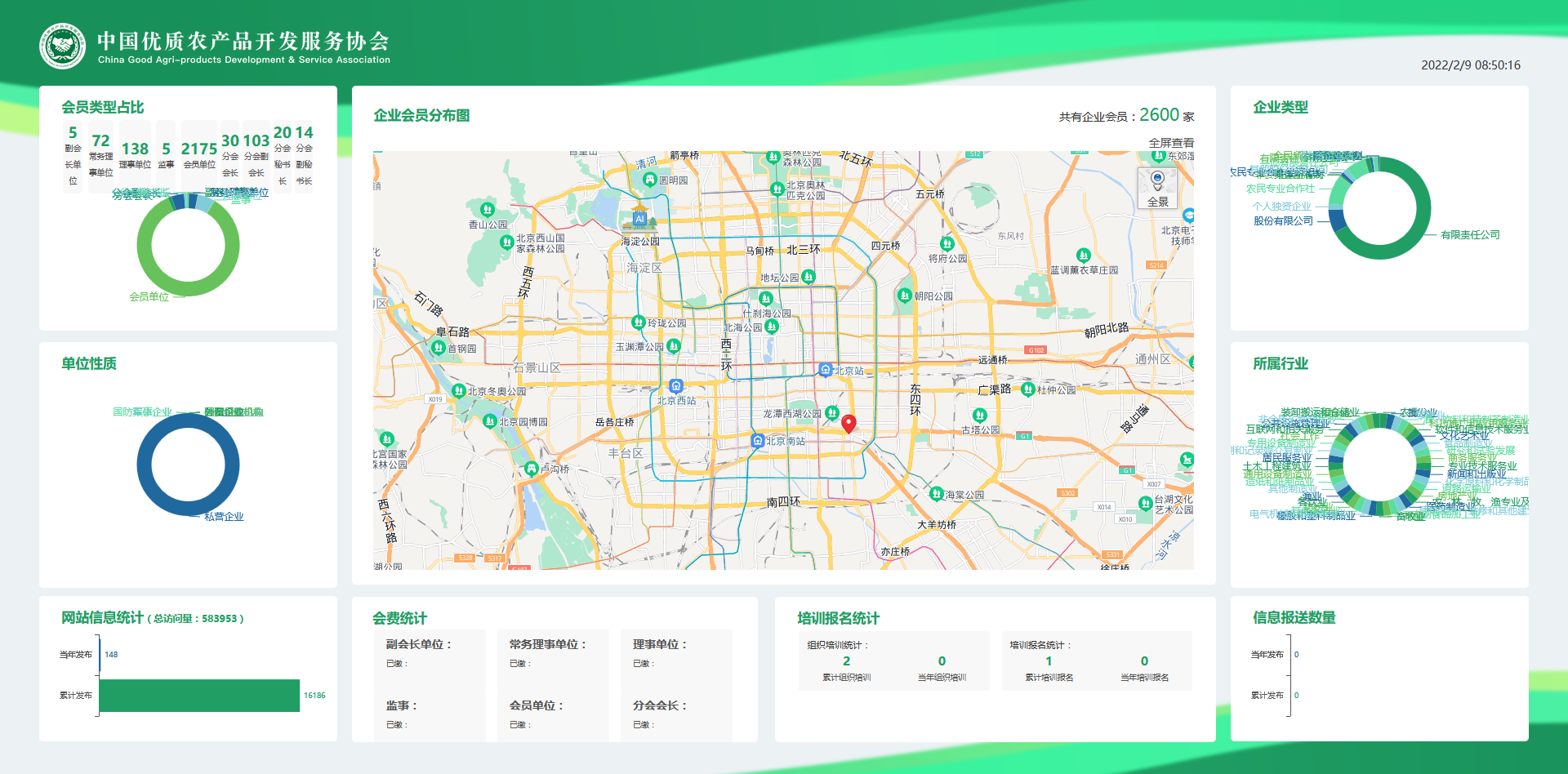Click the 累计发布 green bar showing 16186
1568x774 pixels.
[x=199, y=696]
